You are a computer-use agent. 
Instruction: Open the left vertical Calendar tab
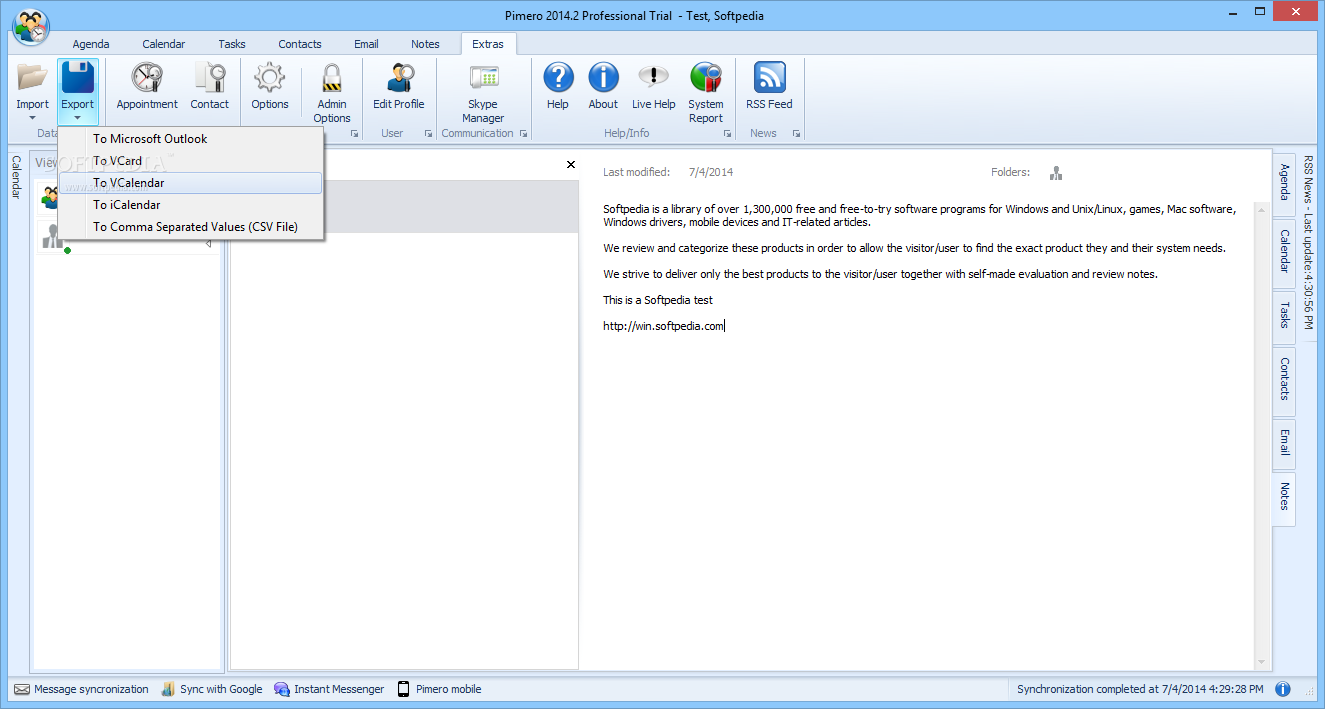15,177
